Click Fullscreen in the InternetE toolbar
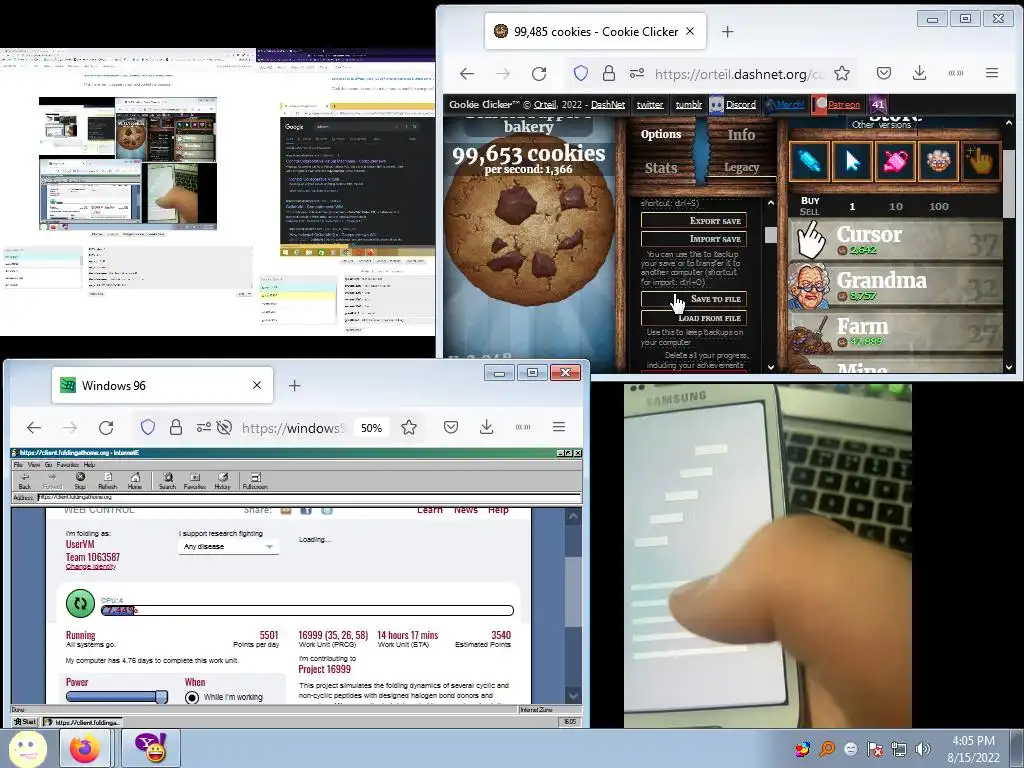The width and height of the screenshot is (1024, 768). point(255,481)
